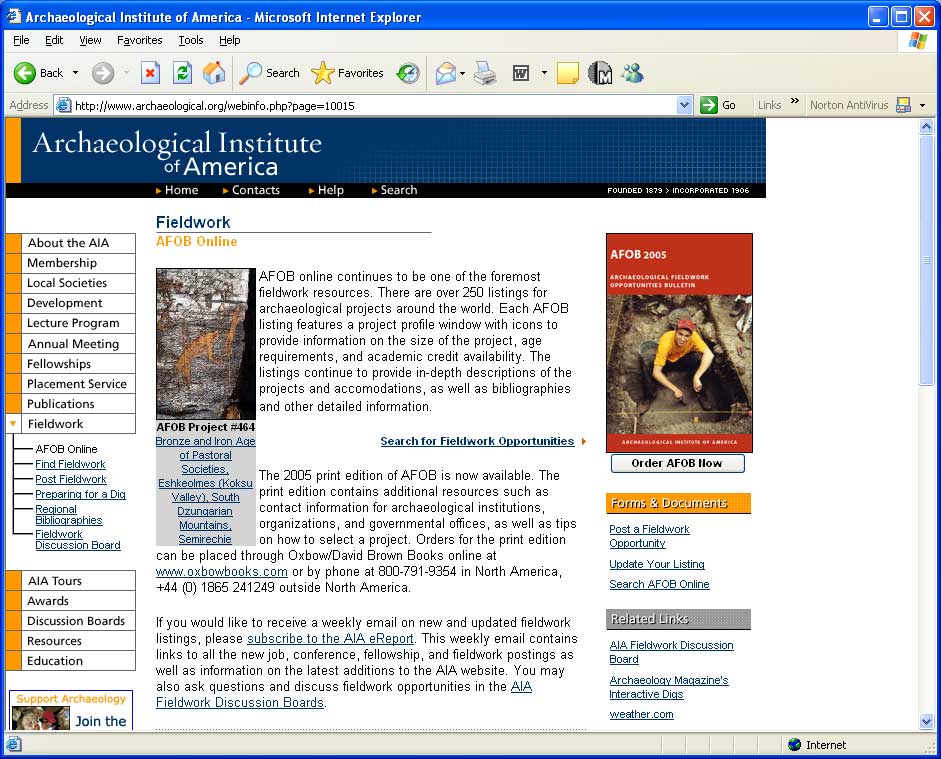Open the File menu

click(21, 40)
